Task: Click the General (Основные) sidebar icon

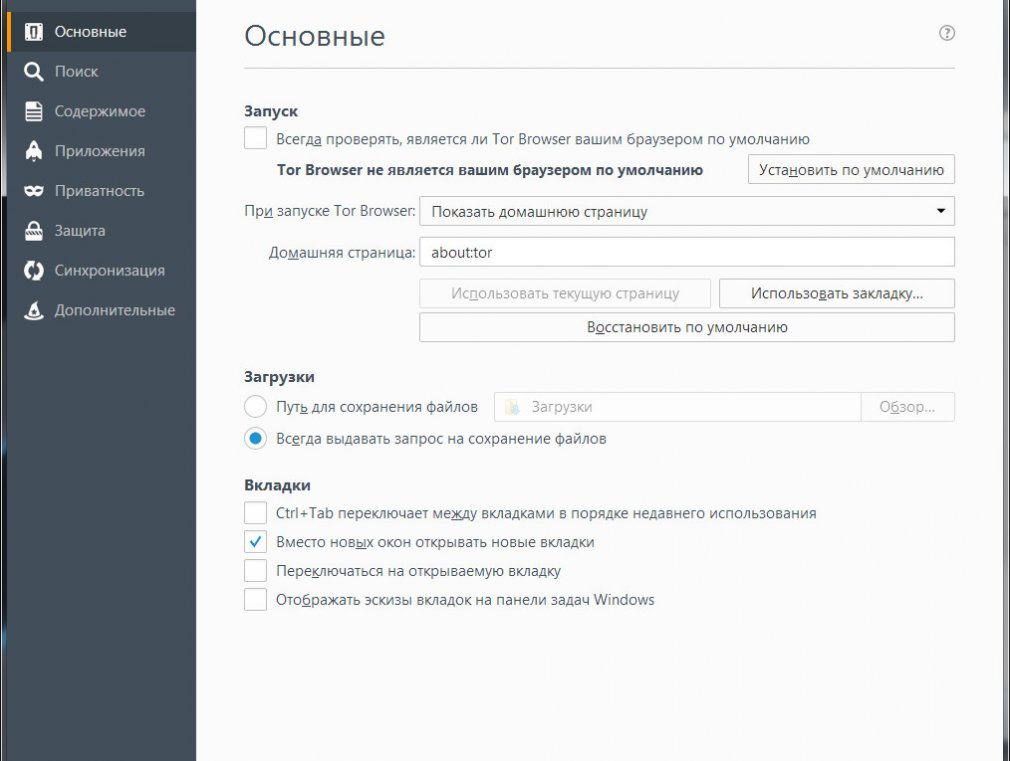Action: pos(33,32)
